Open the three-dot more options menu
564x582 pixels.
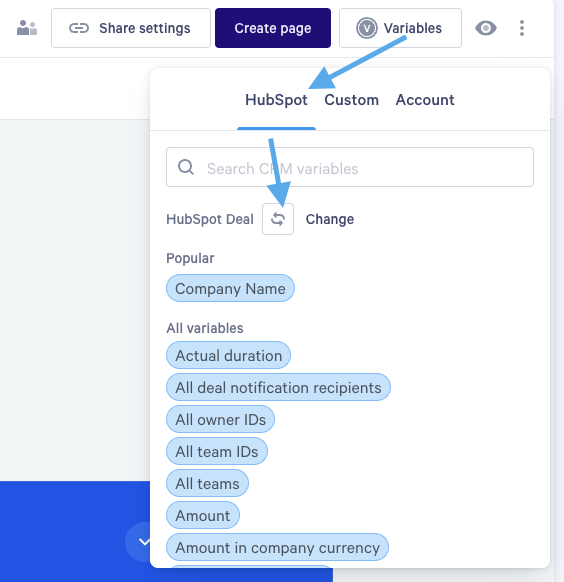[x=522, y=28]
